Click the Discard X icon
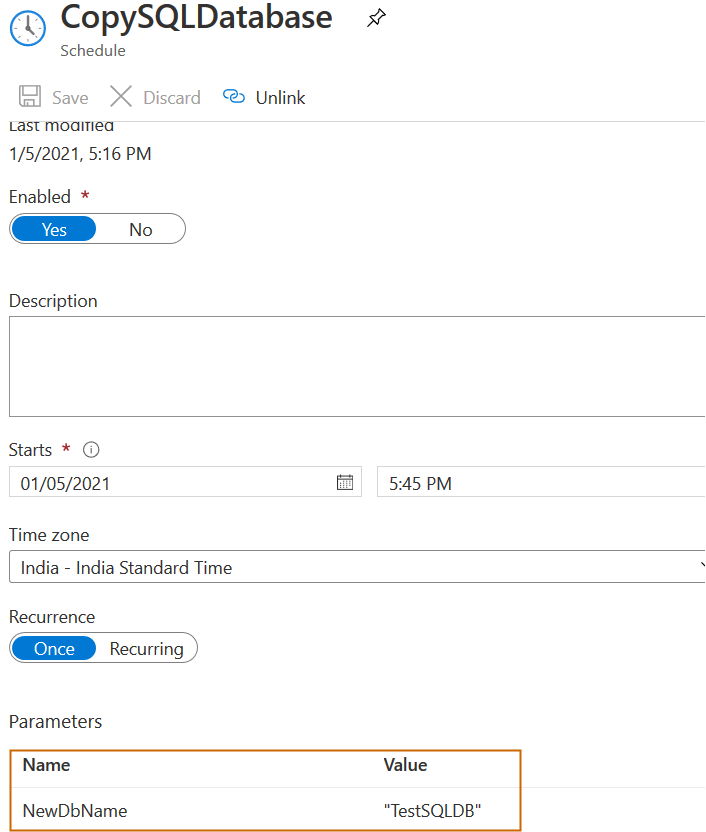The width and height of the screenshot is (706, 832). coord(121,97)
